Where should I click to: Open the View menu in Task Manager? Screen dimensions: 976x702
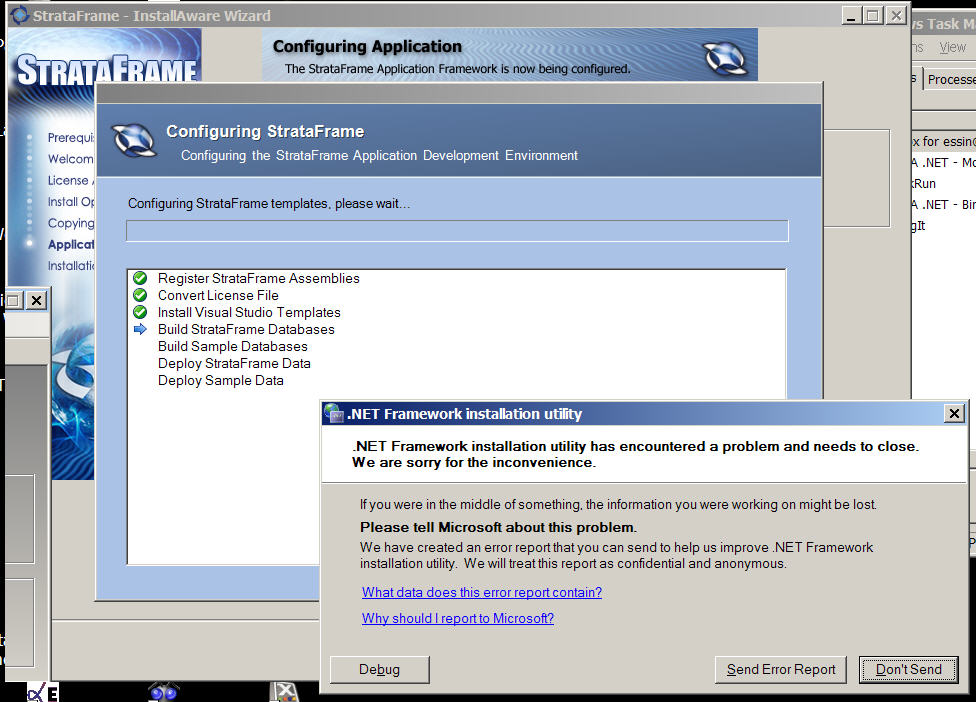point(952,47)
